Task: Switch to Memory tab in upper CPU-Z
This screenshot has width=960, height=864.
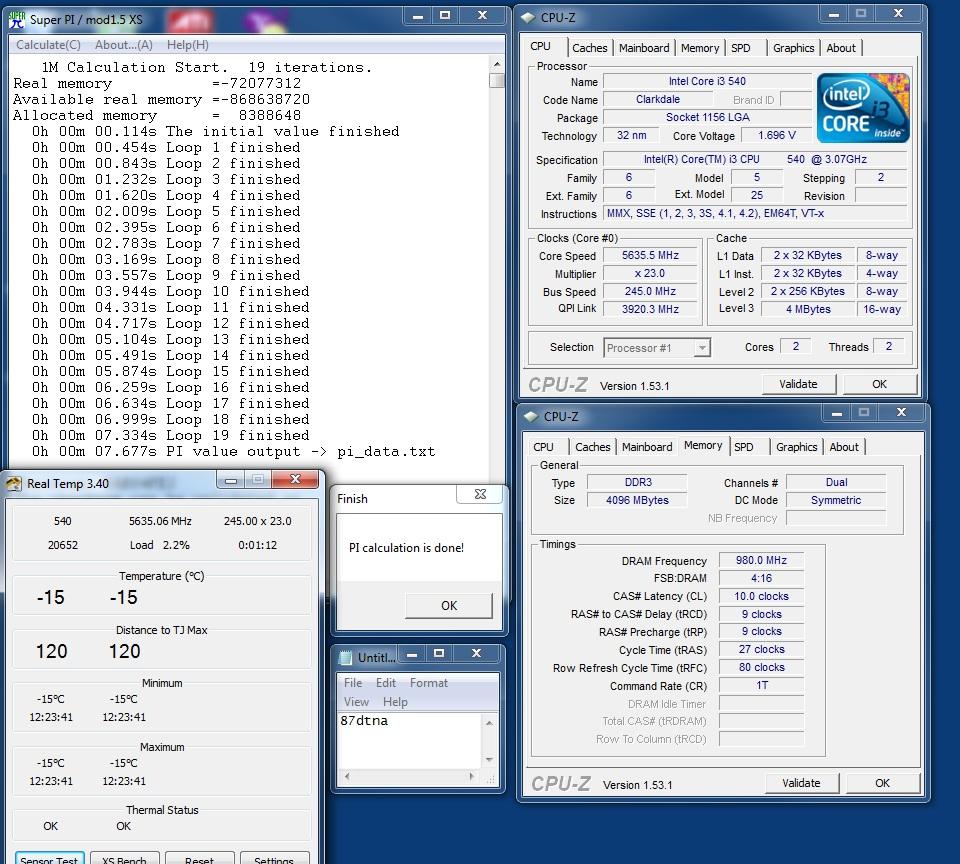Action: (x=700, y=48)
